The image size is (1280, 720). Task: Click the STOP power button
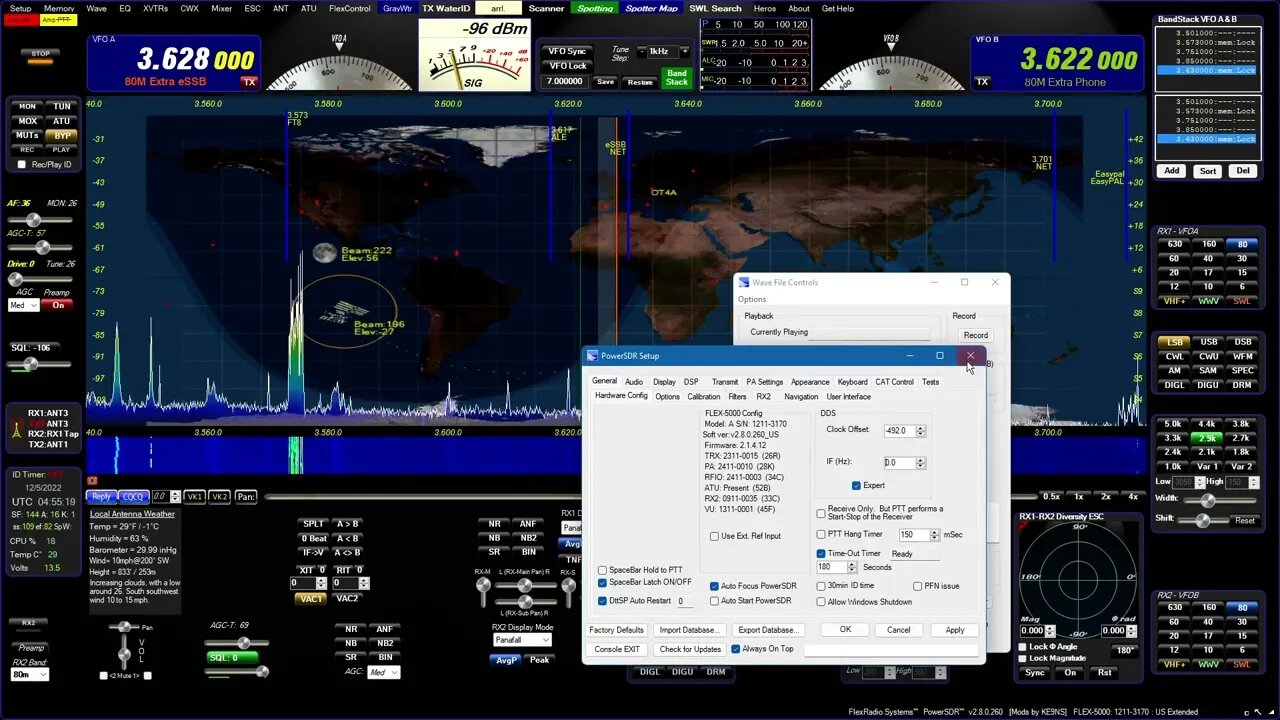(41, 54)
